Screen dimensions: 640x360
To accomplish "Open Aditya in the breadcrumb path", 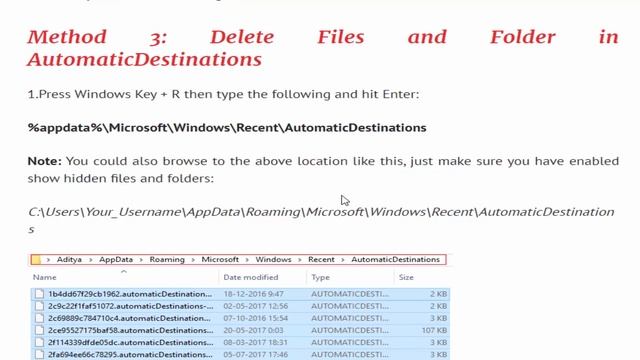I will (69, 260).
